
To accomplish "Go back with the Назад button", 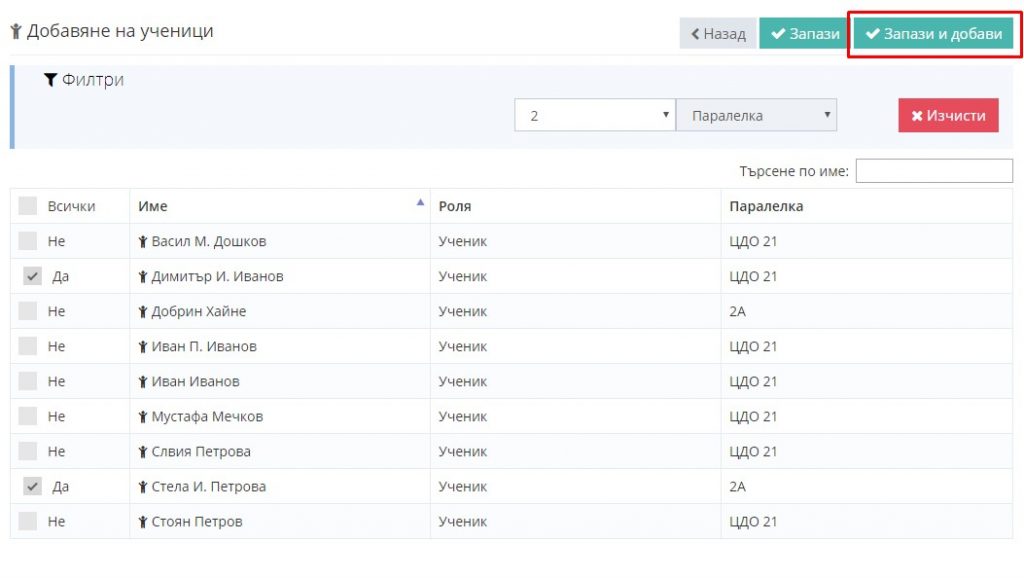I will 718,33.
